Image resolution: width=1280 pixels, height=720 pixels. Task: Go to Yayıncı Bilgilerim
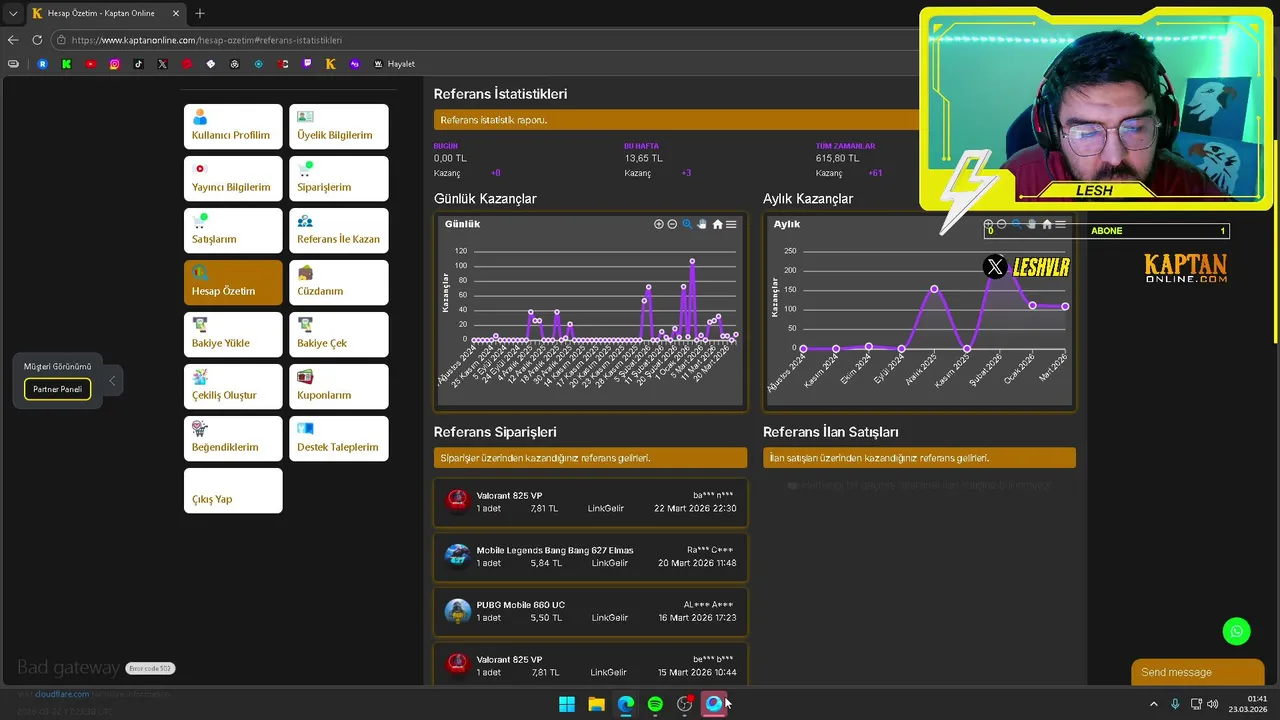(233, 178)
